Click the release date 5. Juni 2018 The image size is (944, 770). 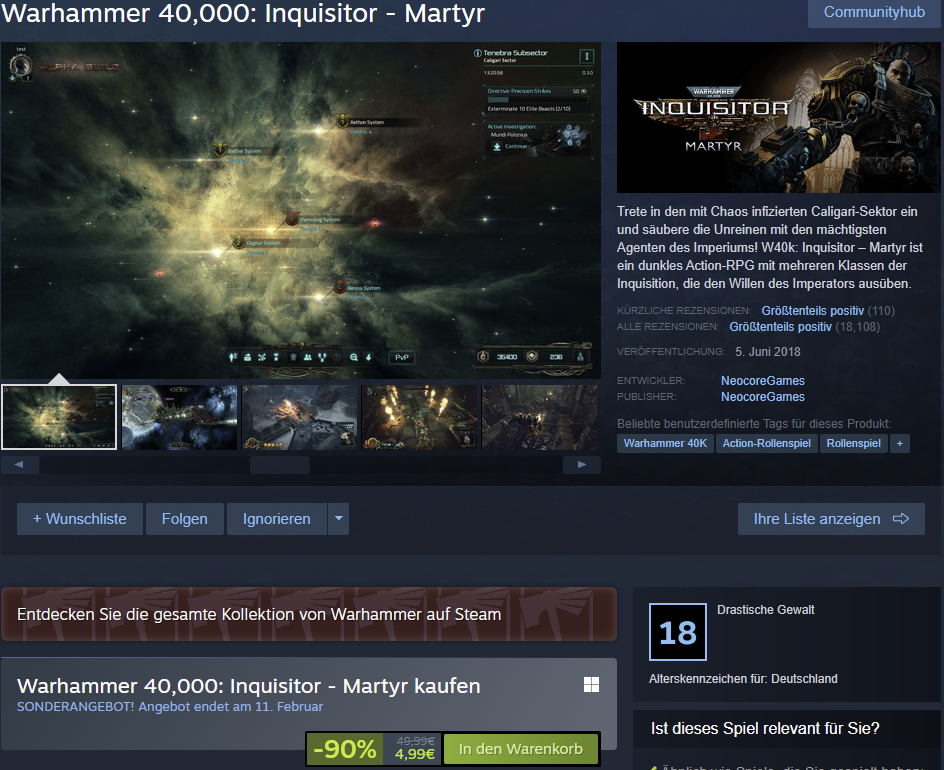tap(768, 352)
